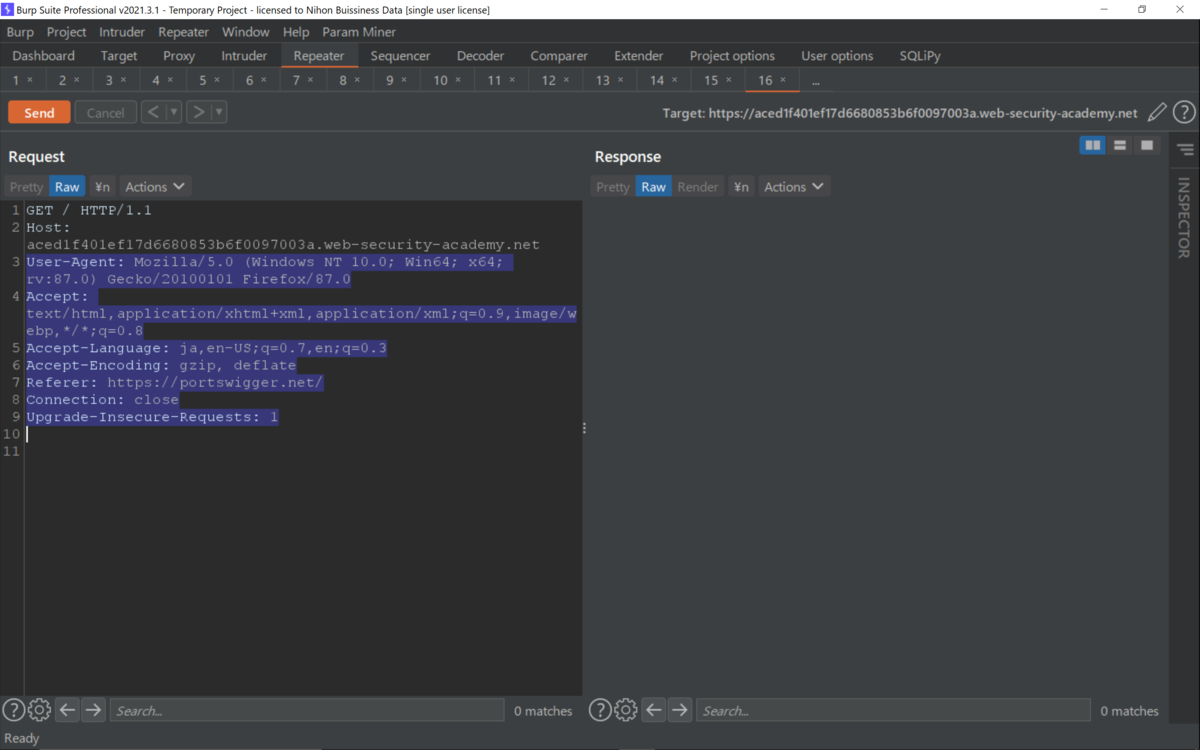Switch to Sequencer tab

click(401, 56)
